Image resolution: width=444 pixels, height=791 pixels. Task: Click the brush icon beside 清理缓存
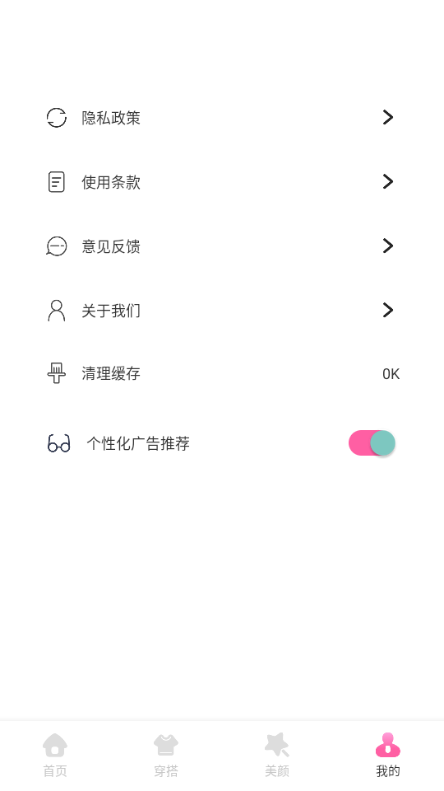coord(57,373)
